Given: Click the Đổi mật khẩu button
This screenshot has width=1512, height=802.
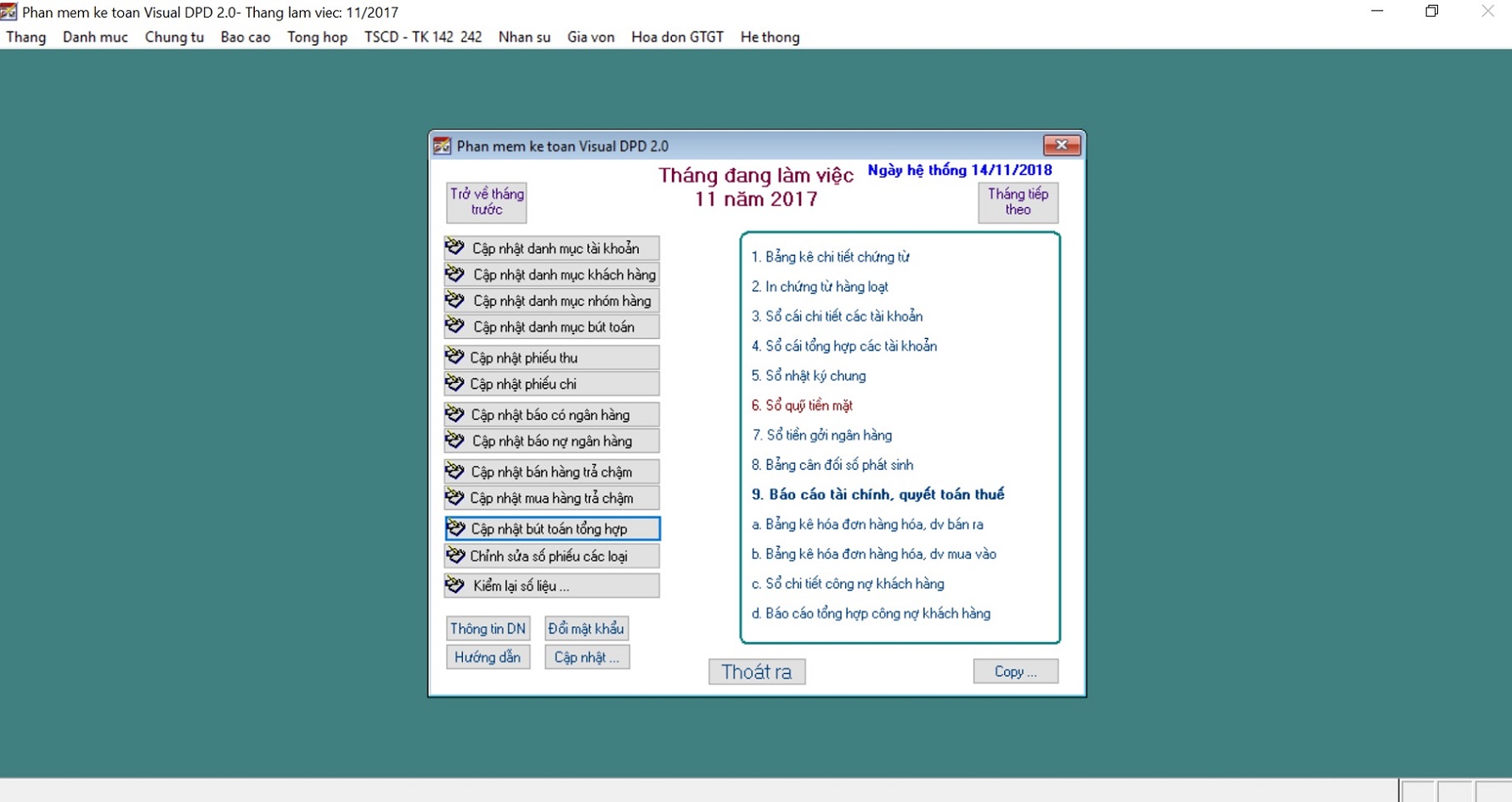Looking at the screenshot, I should click(x=586, y=629).
